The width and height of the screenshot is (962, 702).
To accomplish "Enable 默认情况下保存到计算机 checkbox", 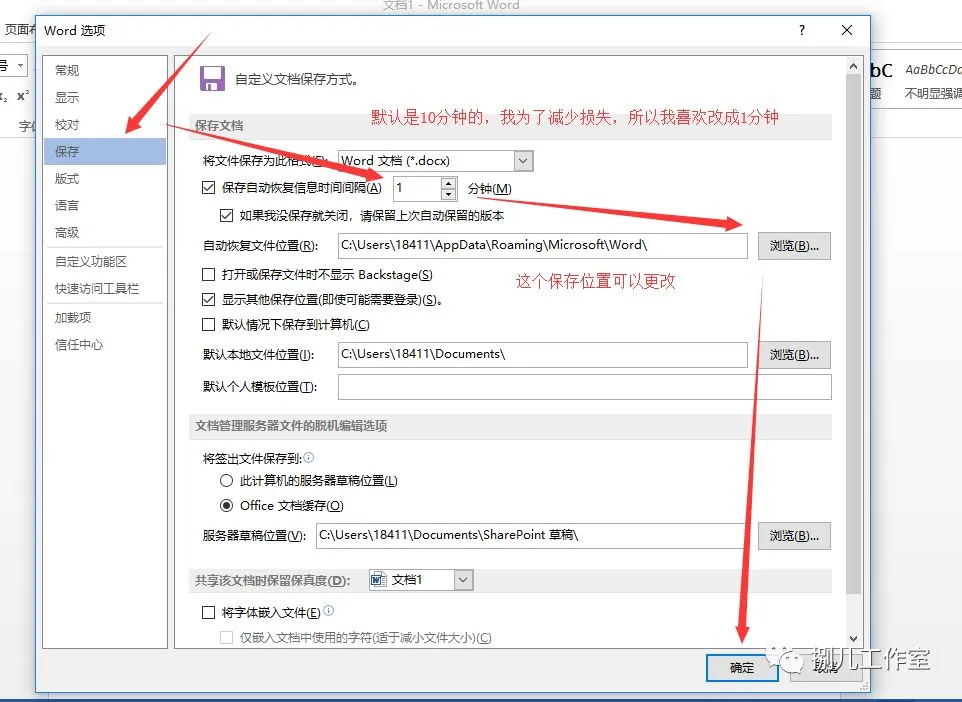I will (209, 325).
